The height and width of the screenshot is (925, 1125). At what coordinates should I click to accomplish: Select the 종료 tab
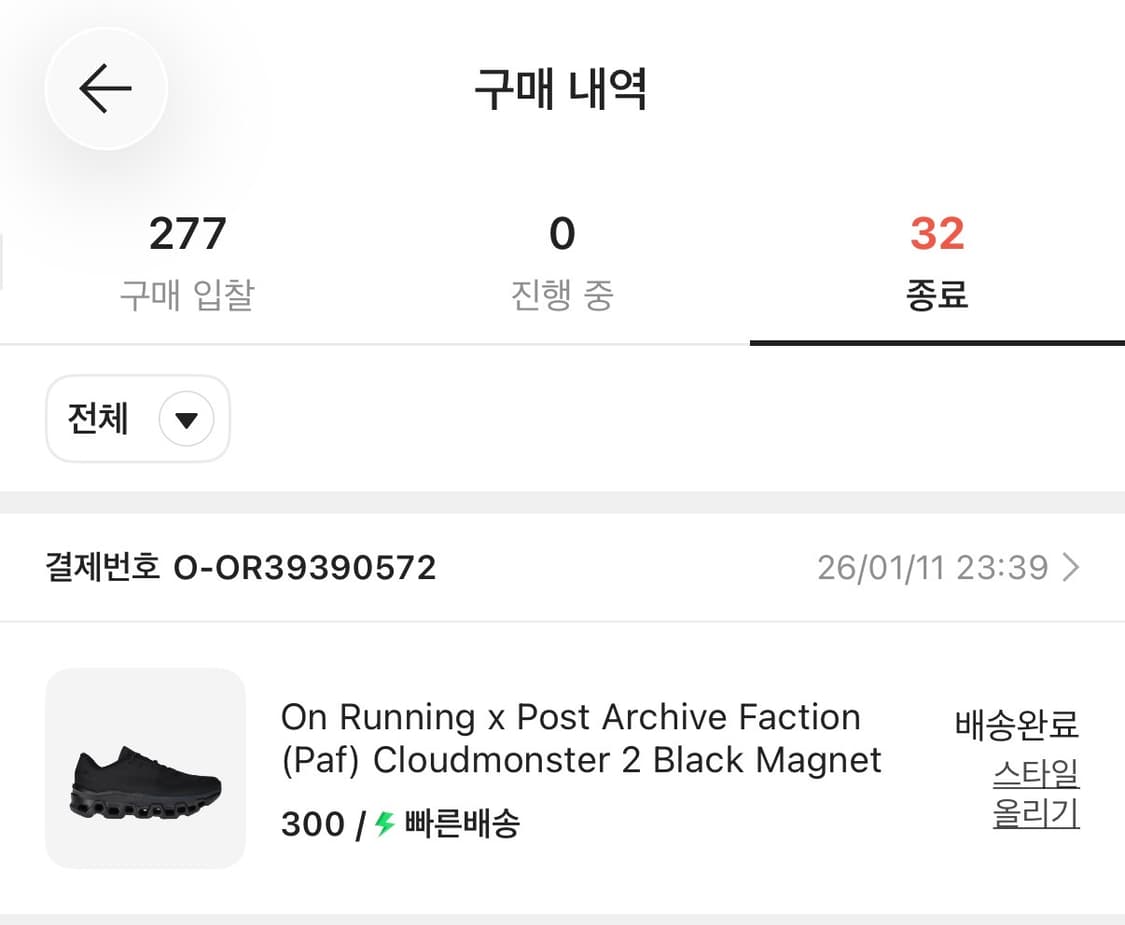[938, 260]
